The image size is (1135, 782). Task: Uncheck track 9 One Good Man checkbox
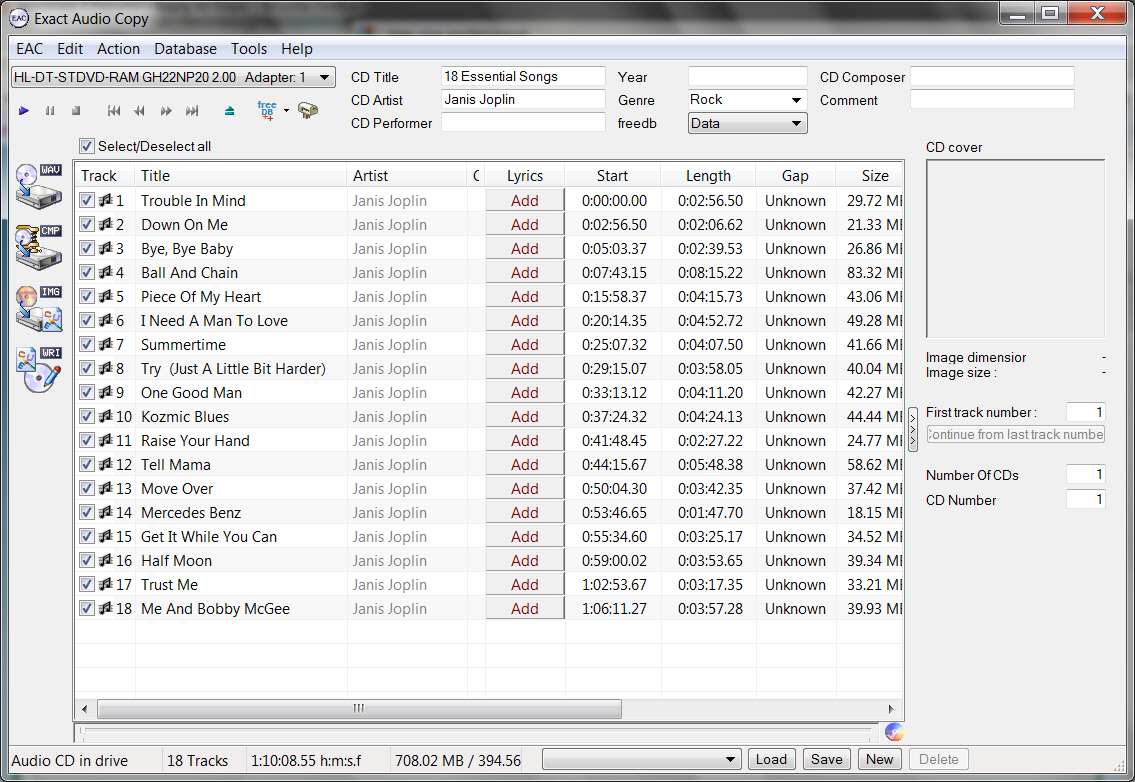pyautogui.click(x=87, y=392)
